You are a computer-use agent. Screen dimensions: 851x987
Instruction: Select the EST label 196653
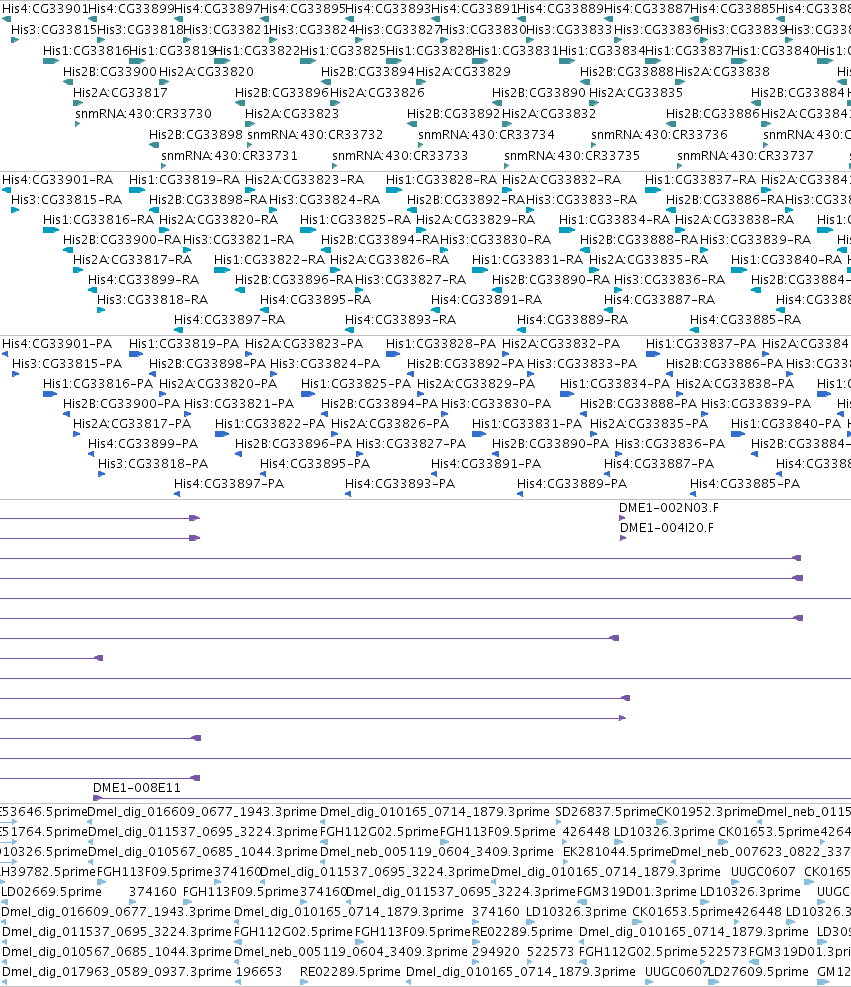[x=259, y=972]
